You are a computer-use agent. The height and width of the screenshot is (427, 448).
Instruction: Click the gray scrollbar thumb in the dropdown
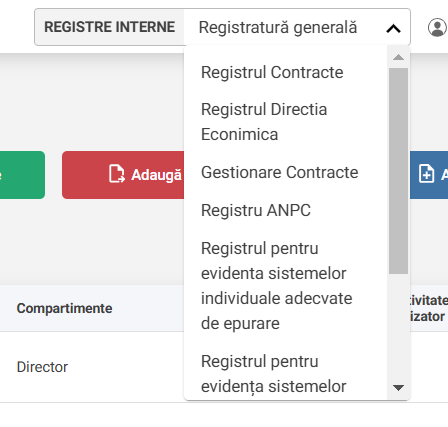point(398,171)
